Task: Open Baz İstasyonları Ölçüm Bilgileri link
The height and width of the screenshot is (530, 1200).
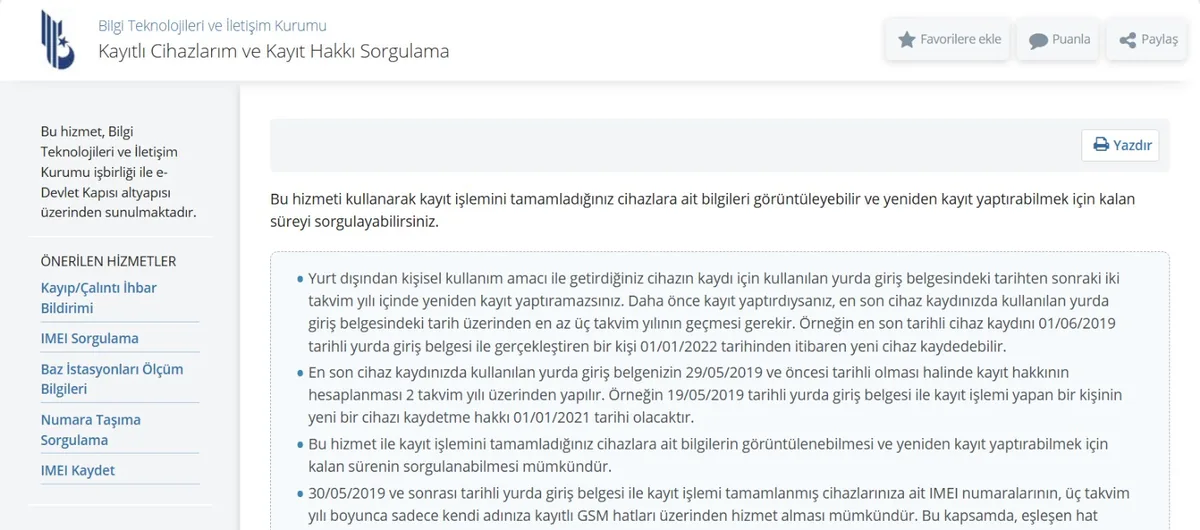Action: (x=112, y=379)
